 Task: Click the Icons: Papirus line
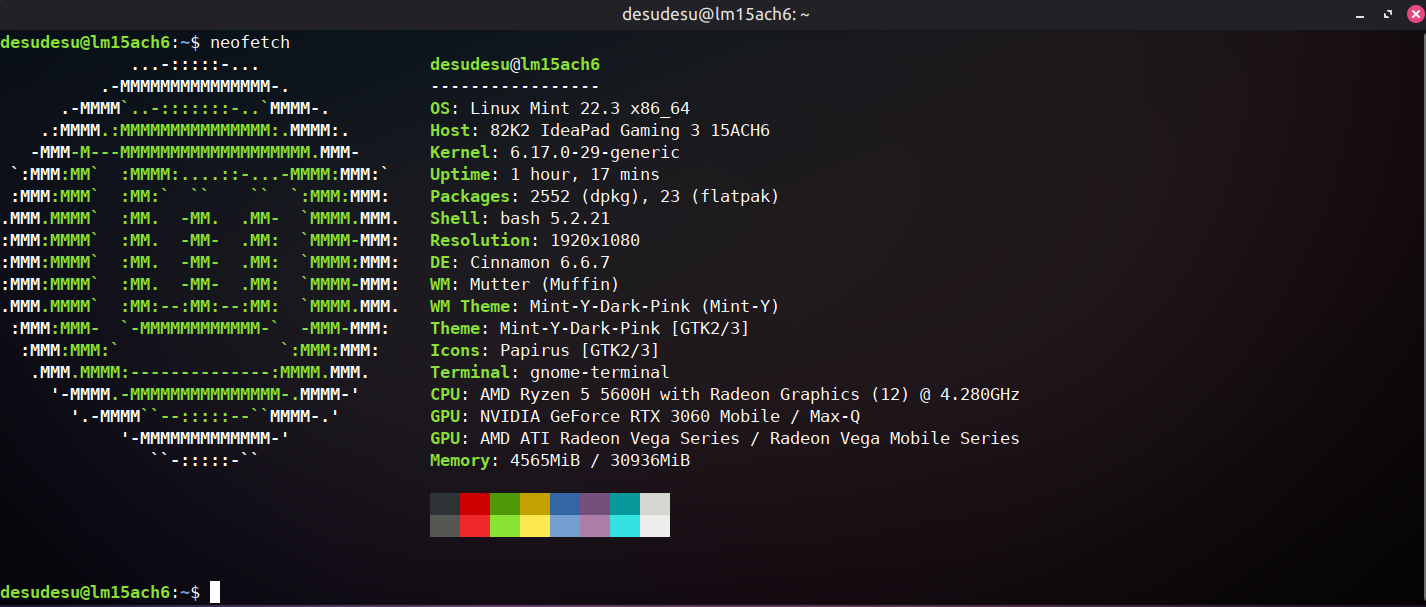[545, 350]
